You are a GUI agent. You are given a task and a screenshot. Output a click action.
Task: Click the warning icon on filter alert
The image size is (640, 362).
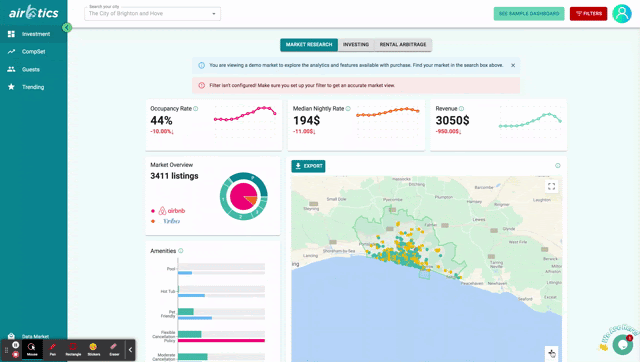pos(201,85)
